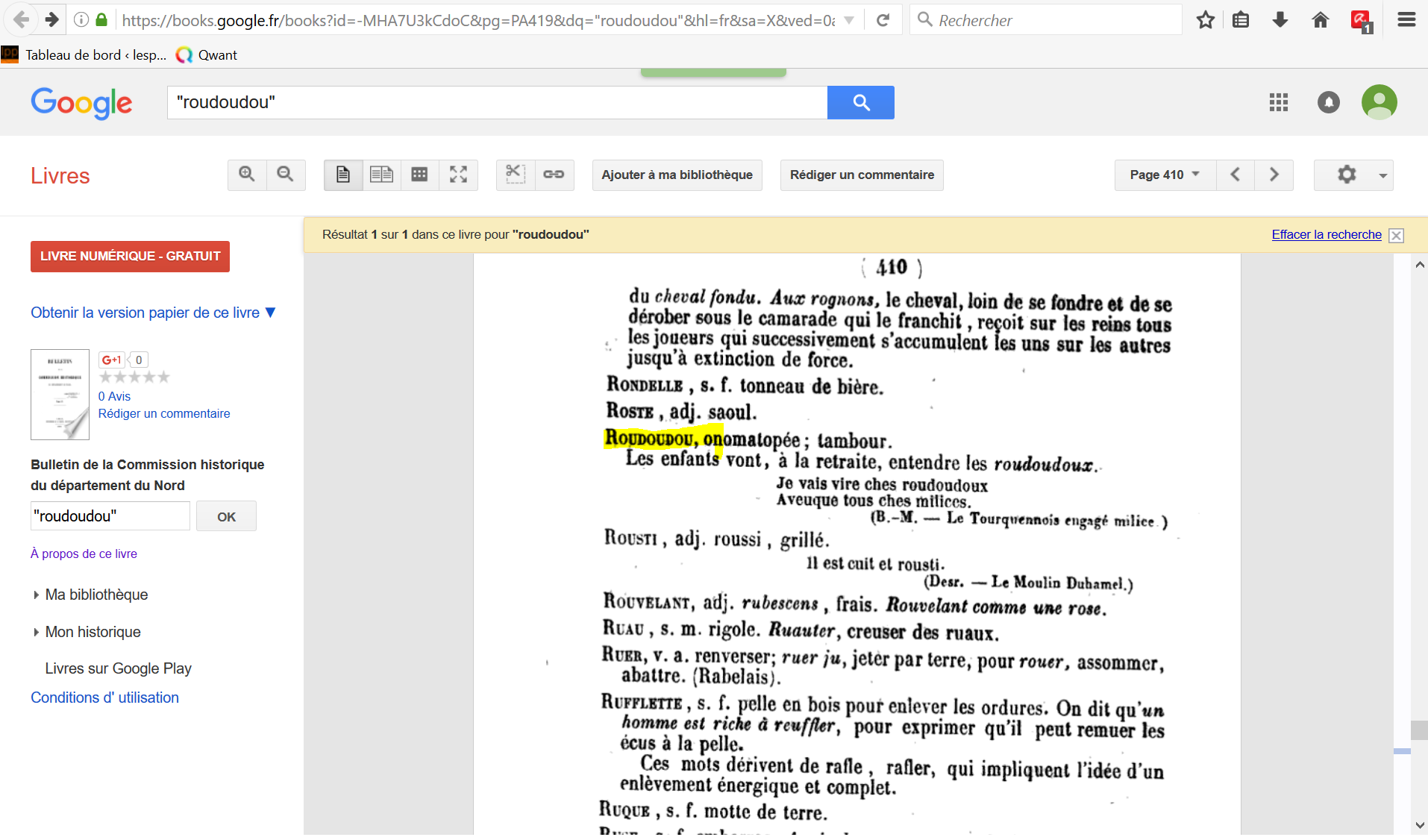Open the Page 410 dropdown
1428x840 pixels.
point(1165,175)
